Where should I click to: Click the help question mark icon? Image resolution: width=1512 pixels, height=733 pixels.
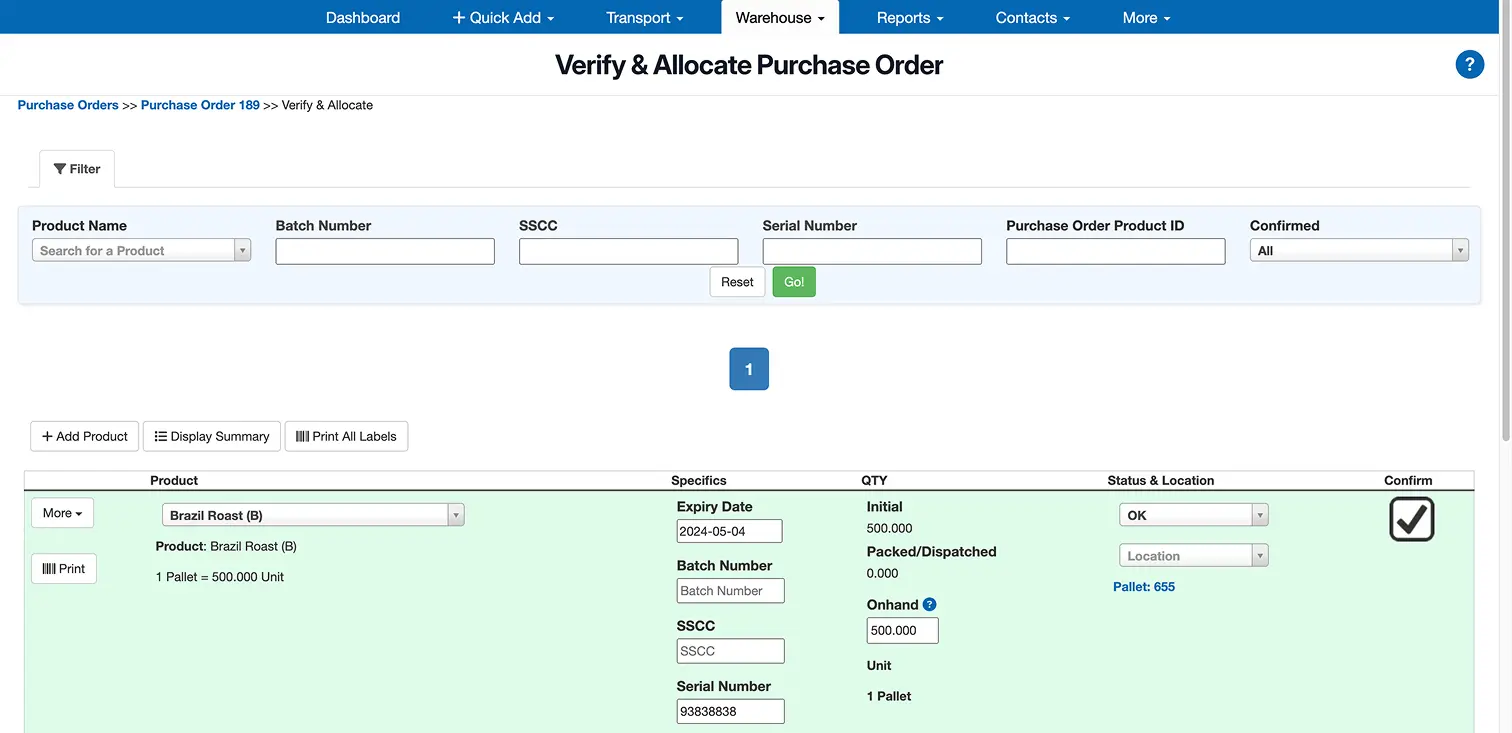1469,64
